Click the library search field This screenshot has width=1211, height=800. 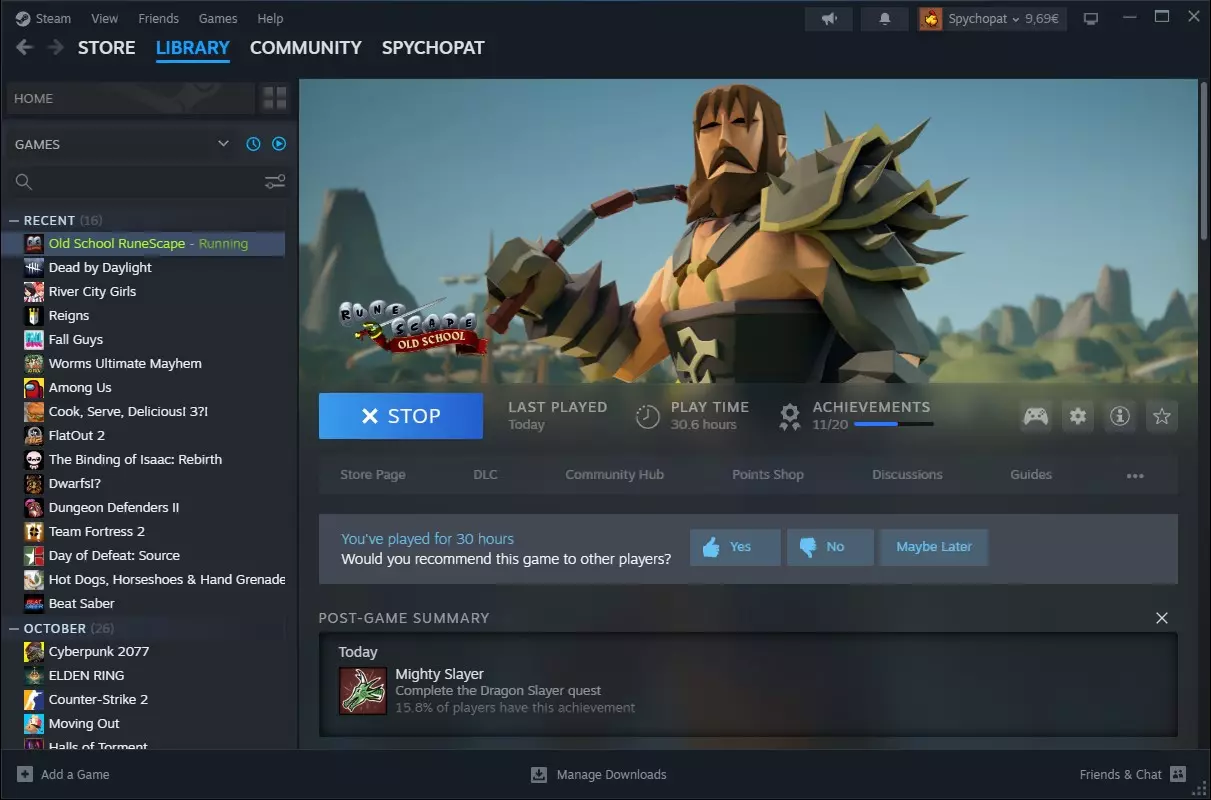[x=145, y=182]
